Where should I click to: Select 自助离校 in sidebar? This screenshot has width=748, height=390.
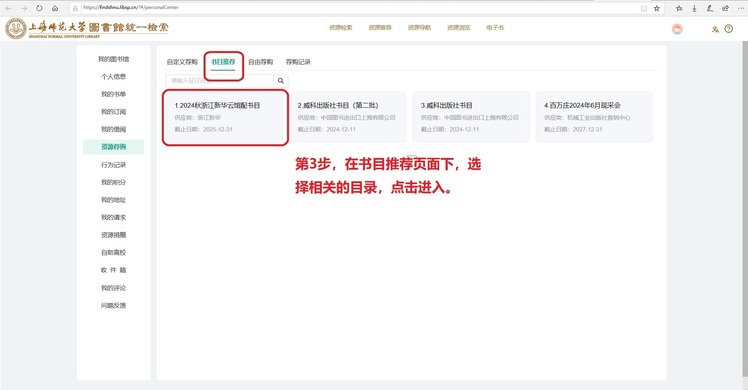(114, 253)
